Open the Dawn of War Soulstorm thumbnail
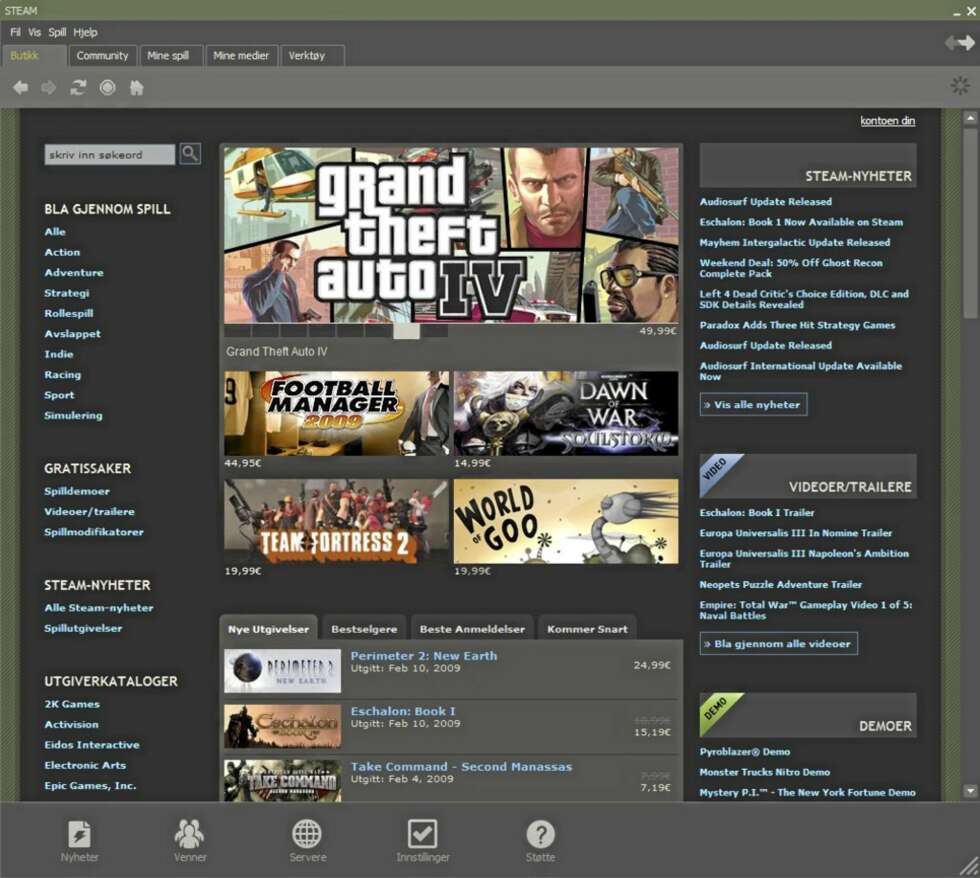 (566, 413)
